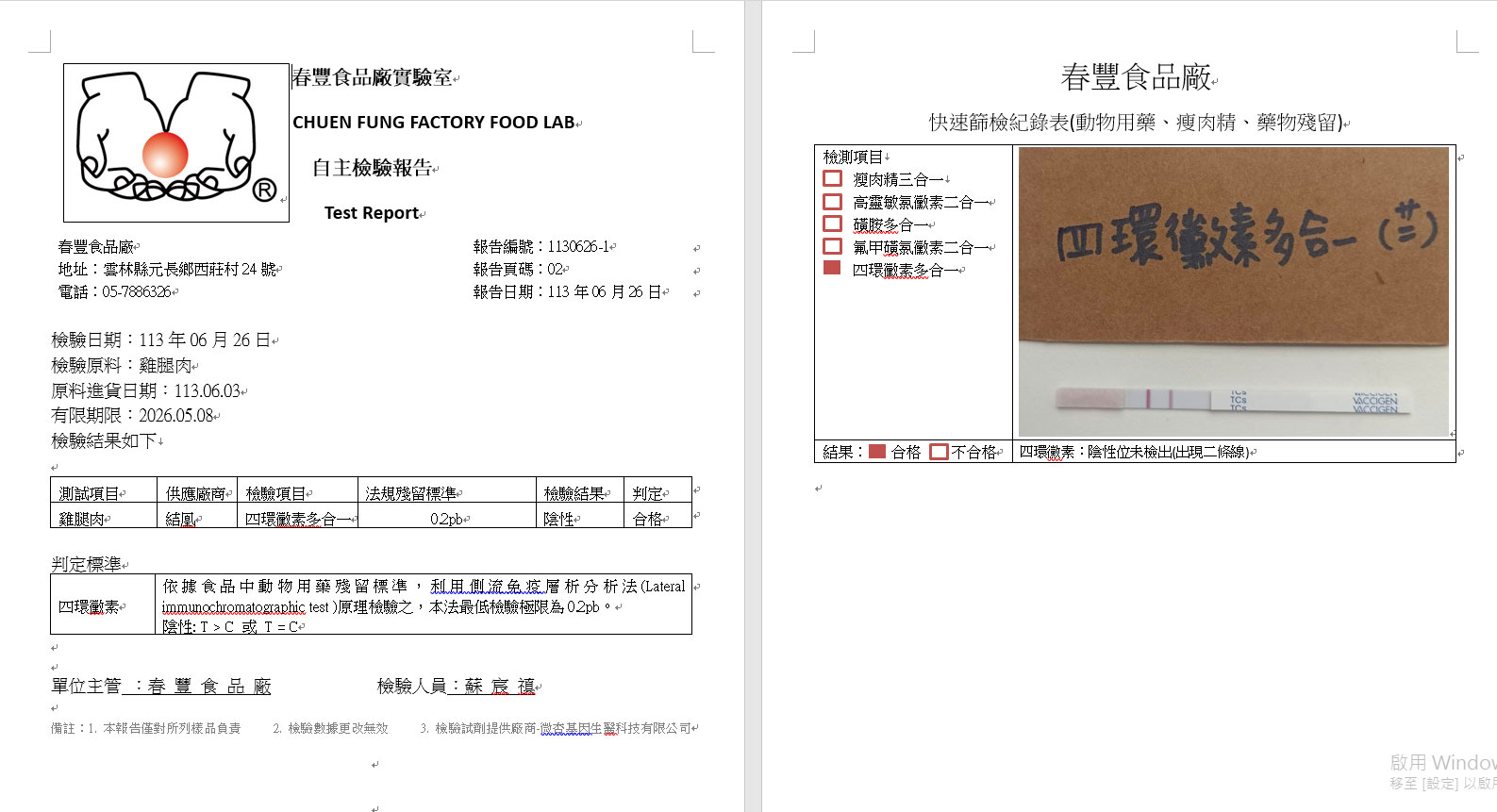Click the Test Report heading

coord(372,213)
